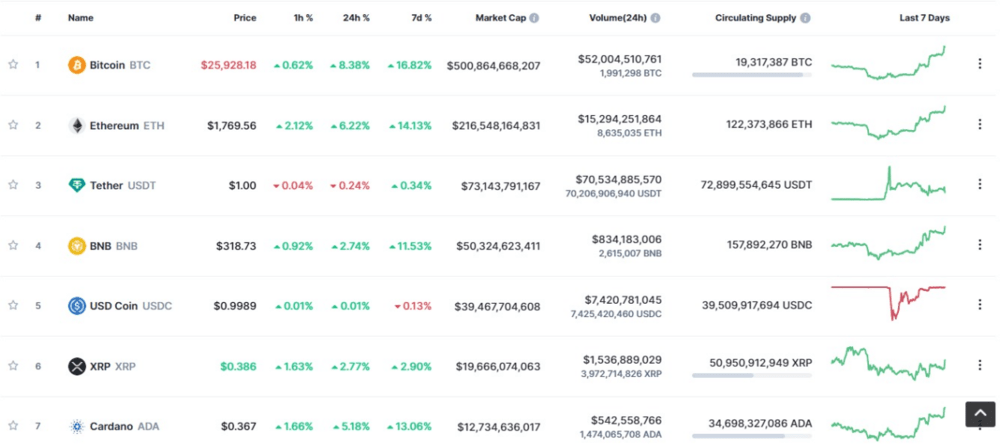Click BNB circulating supply 157,892,270 BNB

tap(770, 244)
